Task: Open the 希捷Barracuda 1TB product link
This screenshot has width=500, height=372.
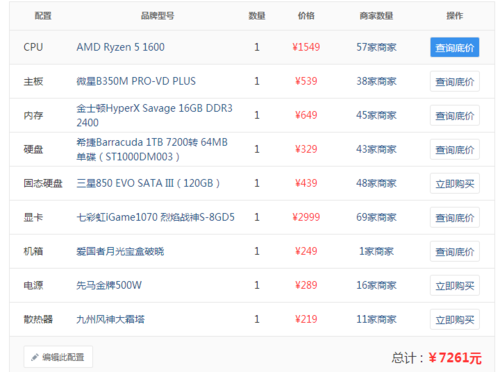Action: 152,149
